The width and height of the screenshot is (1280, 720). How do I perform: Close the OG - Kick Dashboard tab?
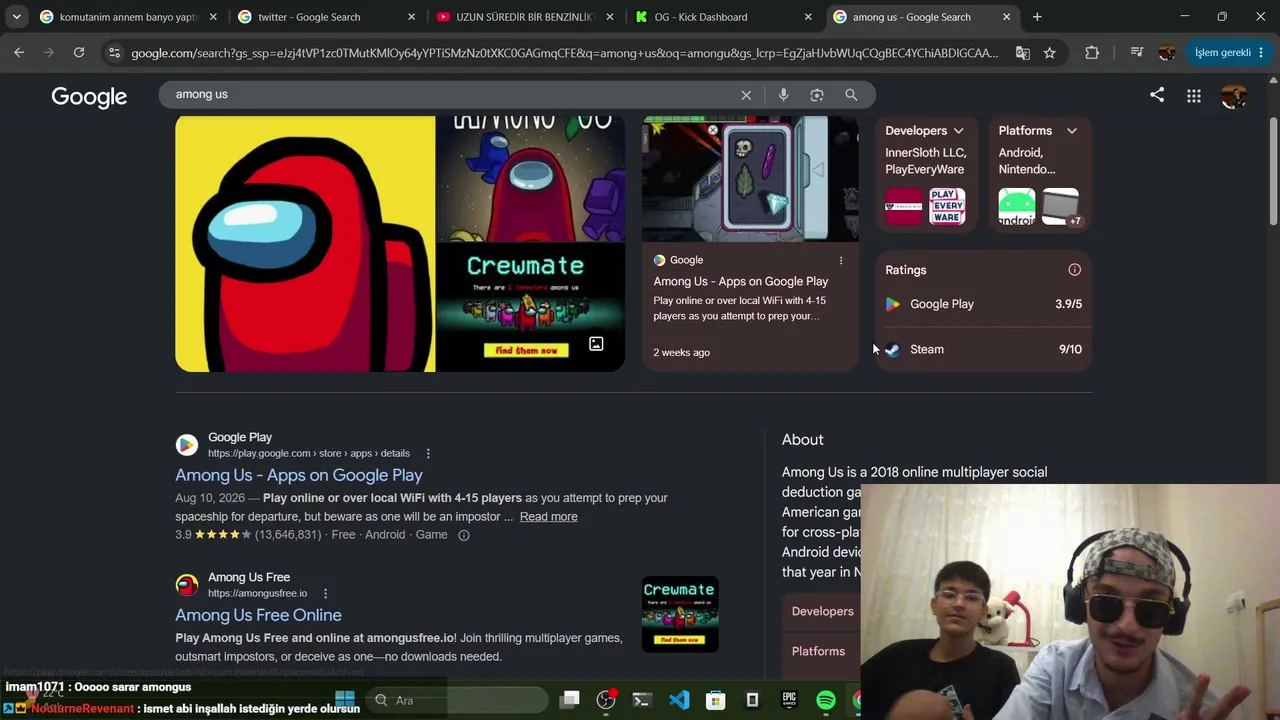coord(808,17)
